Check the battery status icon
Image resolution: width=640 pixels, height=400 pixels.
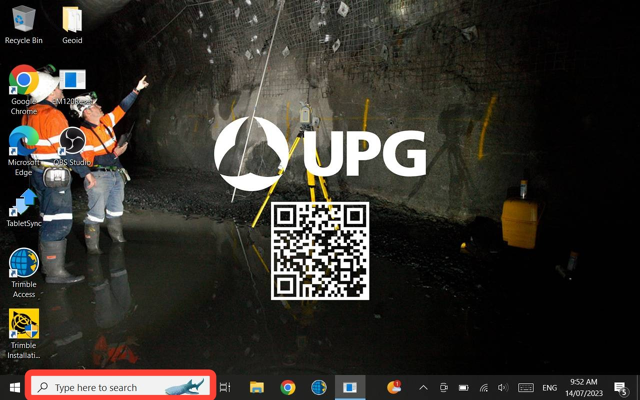(x=463, y=387)
